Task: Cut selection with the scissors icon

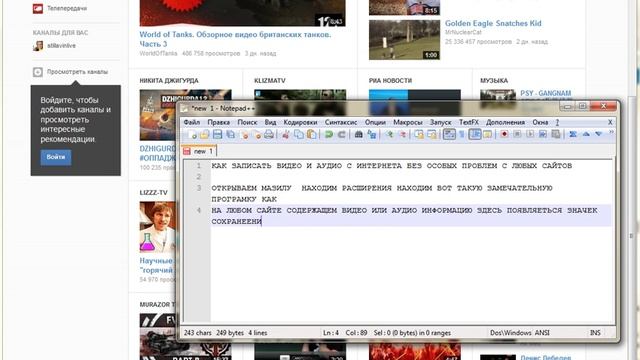Action: [286, 134]
